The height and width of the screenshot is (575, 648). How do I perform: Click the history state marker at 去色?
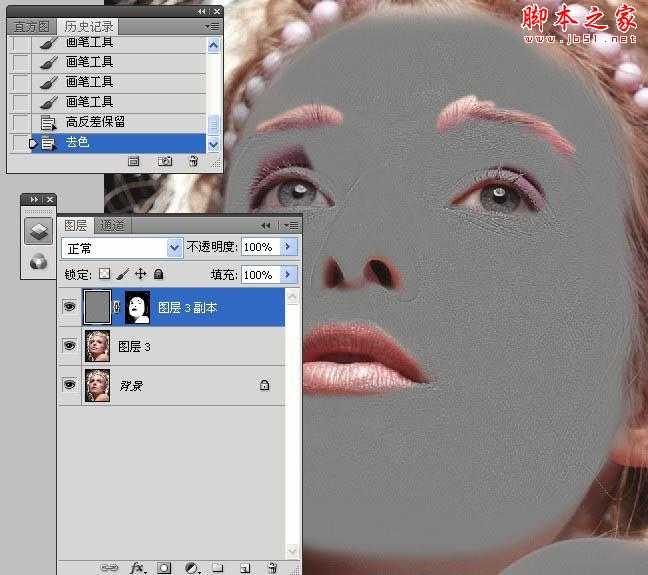point(33,143)
